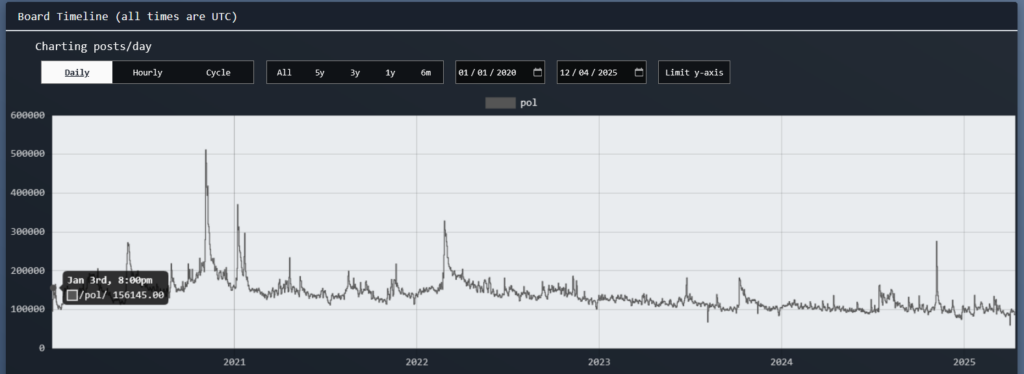Screen dimensions: 1024x374
Task: Switch to Hourly chart mode
Action: tap(148, 72)
